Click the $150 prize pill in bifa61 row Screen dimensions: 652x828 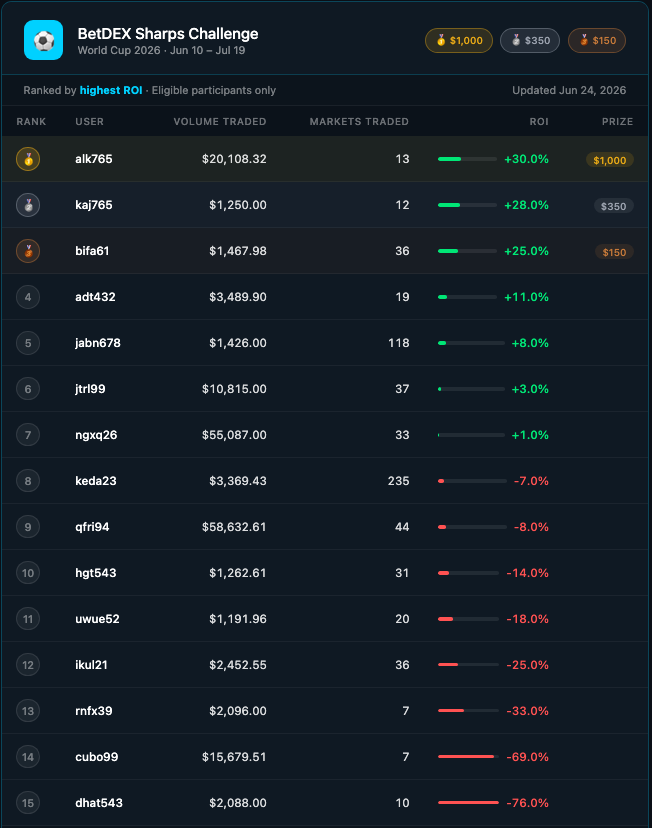coord(614,252)
